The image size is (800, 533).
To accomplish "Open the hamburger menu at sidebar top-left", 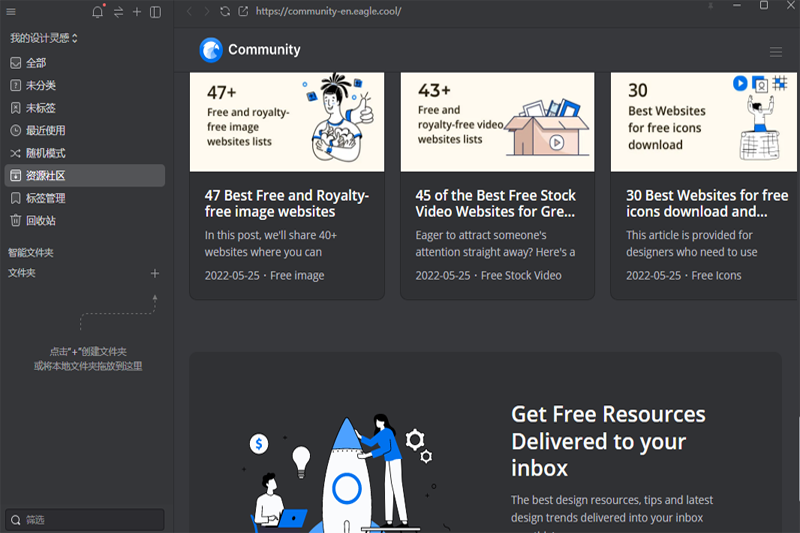I will (x=14, y=12).
